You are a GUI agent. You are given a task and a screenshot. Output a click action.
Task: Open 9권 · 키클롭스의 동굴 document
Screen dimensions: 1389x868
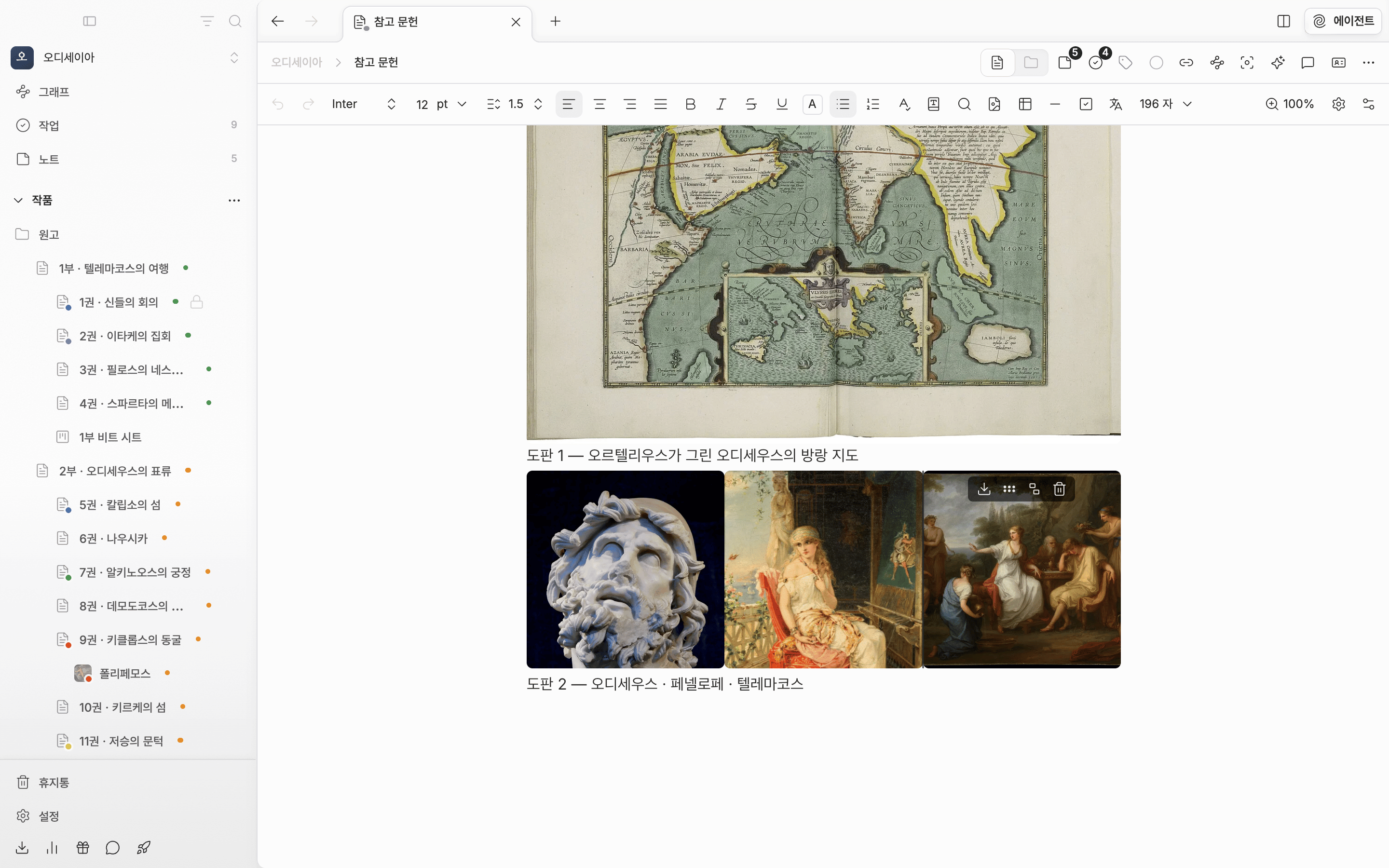click(x=130, y=639)
